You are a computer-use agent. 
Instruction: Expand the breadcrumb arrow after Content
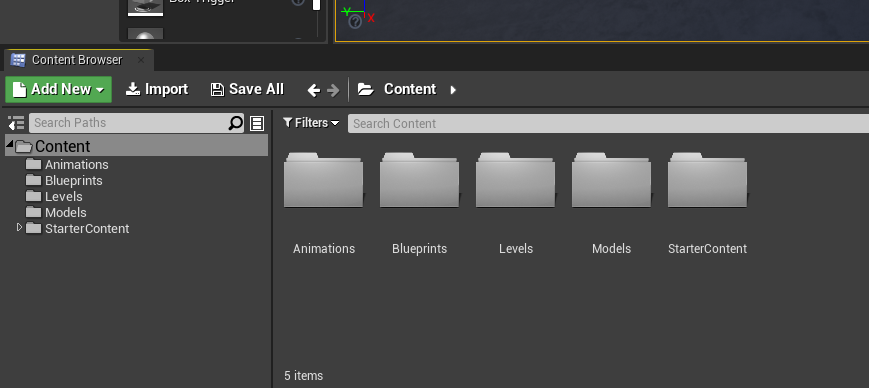453,90
